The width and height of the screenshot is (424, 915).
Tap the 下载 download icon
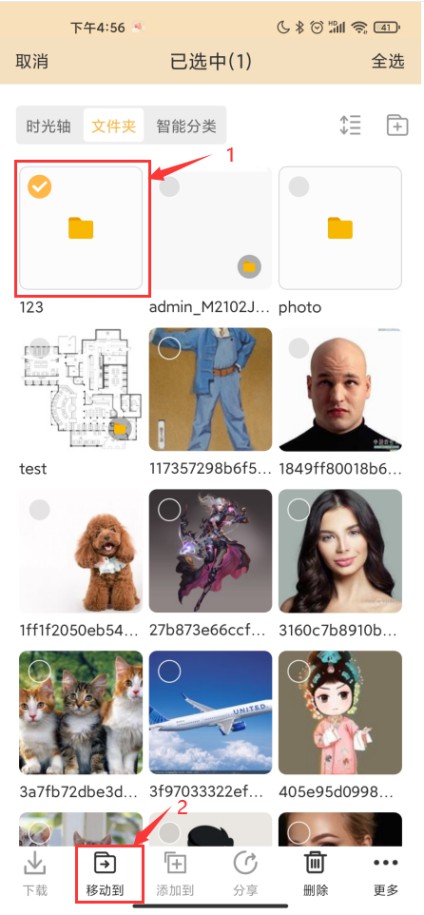pyautogui.click(x=35, y=864)
